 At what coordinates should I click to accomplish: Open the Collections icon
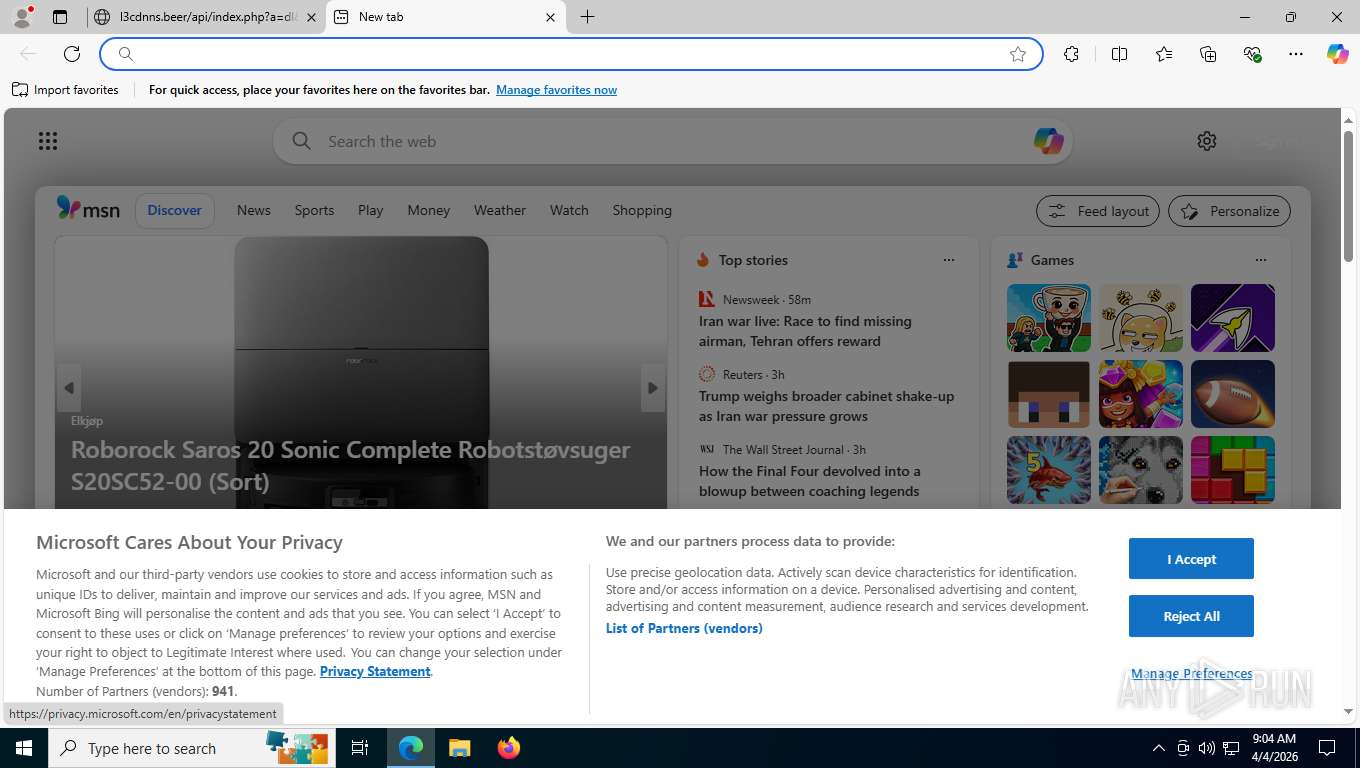[x=1208, y=54]
